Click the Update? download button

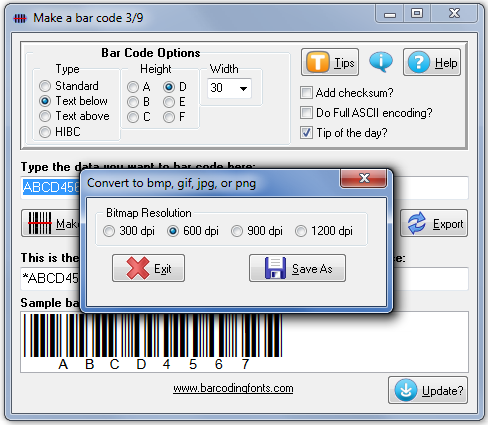pyautogui.click(x=428, y=390)
